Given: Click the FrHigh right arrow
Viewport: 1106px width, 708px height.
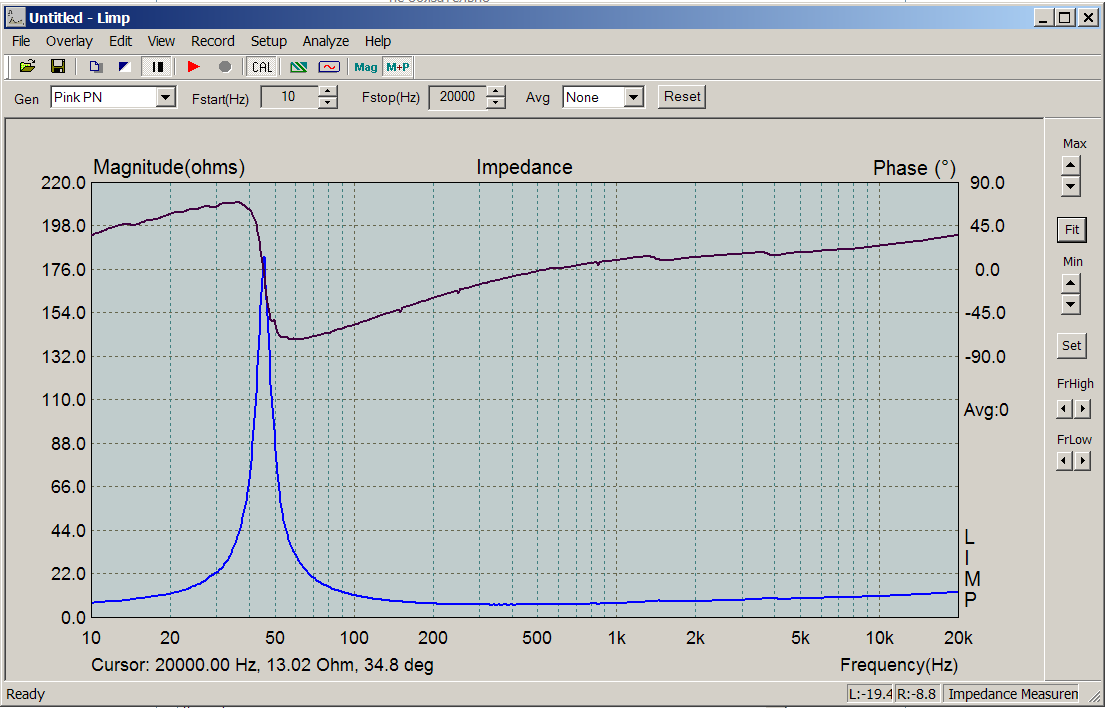Looking at the screenshot, I should (x=1082, y=408).
